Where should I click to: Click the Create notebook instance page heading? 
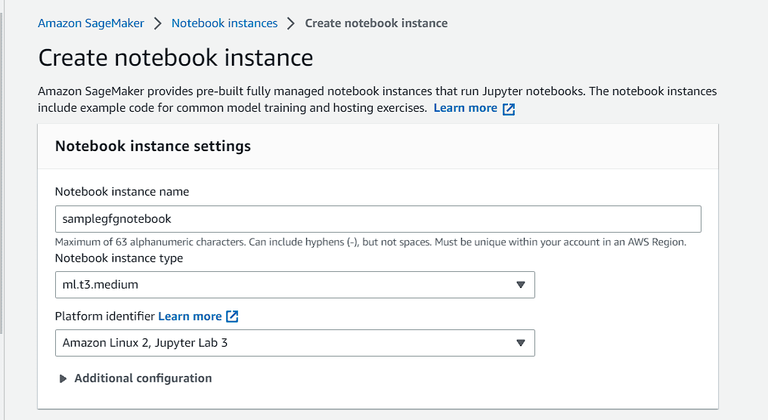click(175, 58)
